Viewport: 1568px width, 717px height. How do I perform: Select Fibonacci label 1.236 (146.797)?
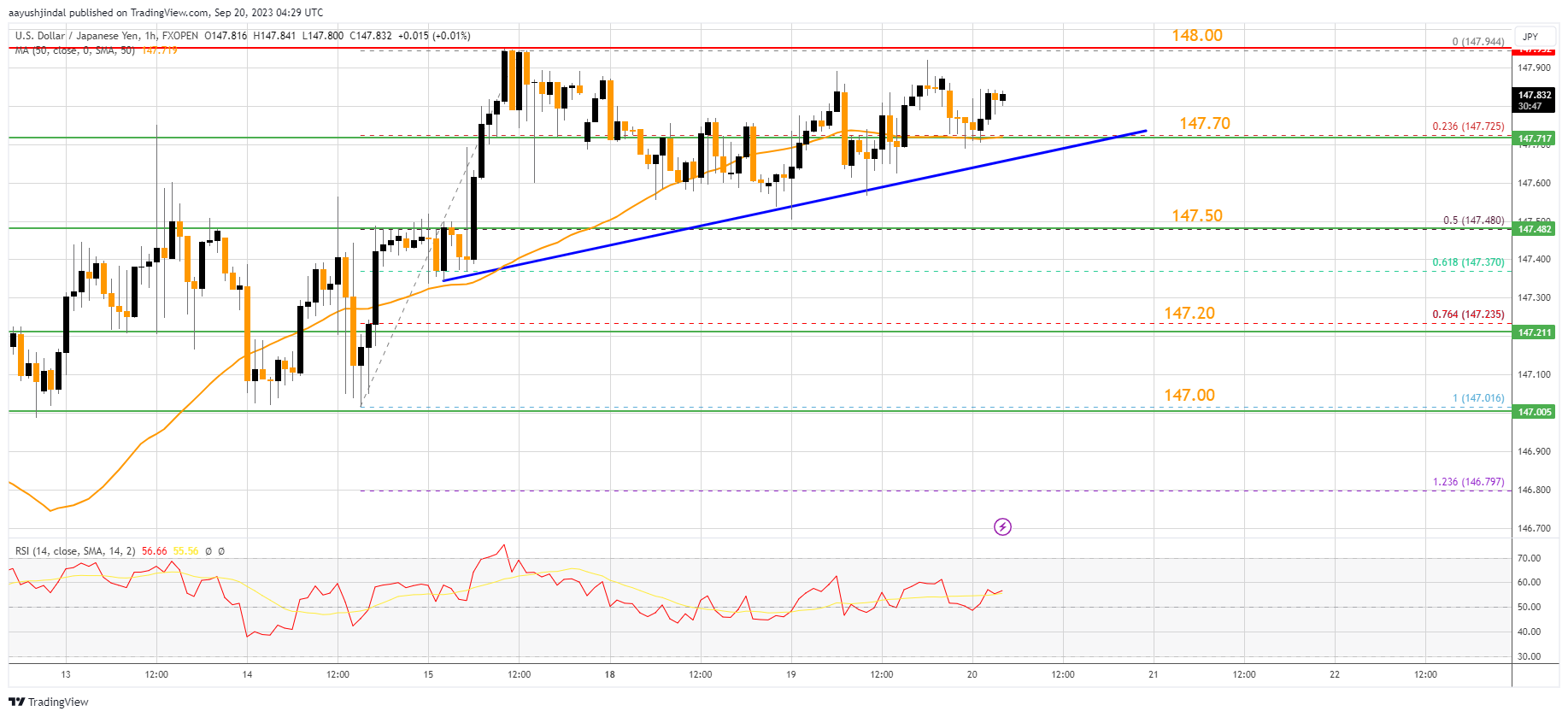[1468, 482]
